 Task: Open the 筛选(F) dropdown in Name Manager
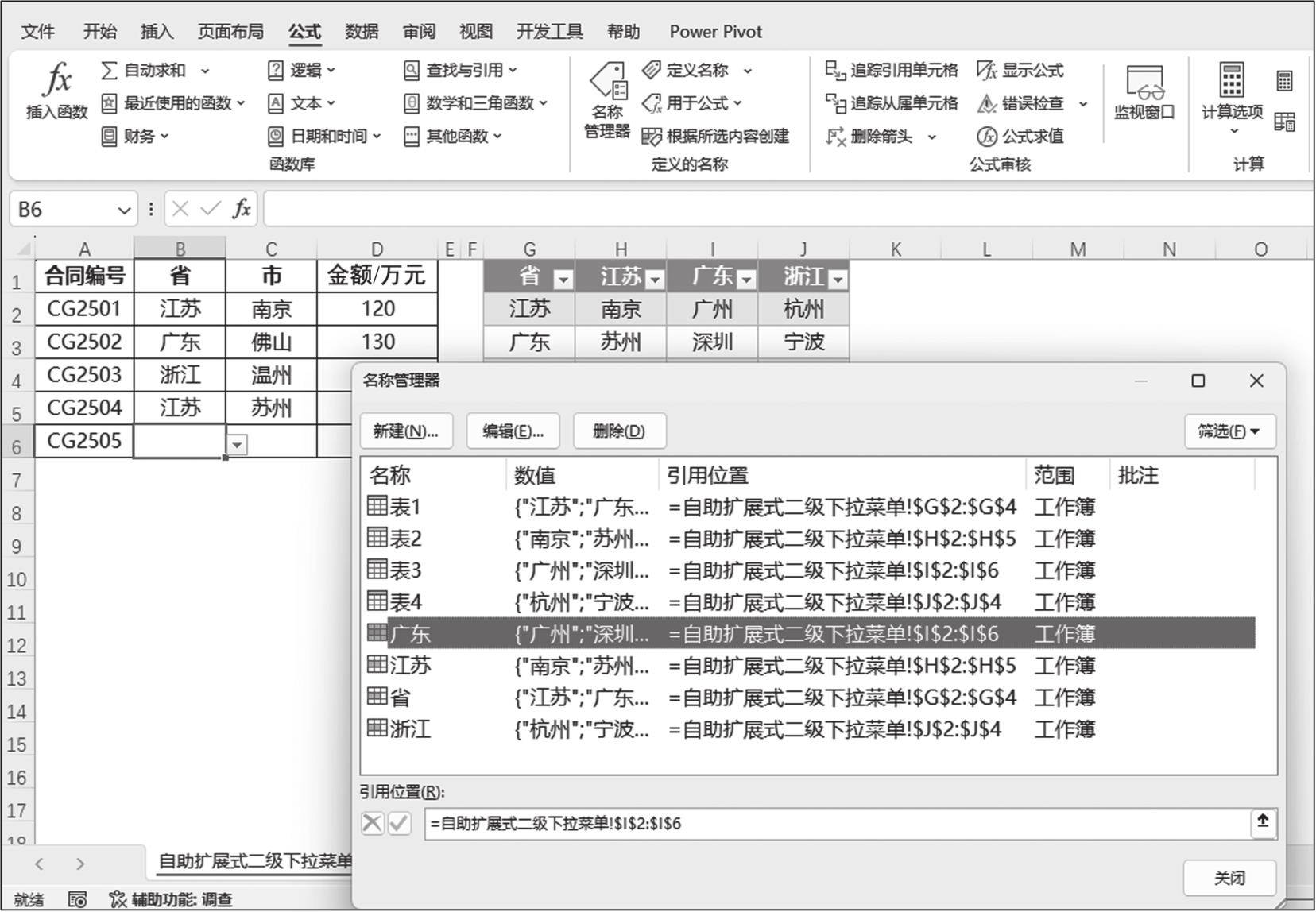pos(1229,431)
